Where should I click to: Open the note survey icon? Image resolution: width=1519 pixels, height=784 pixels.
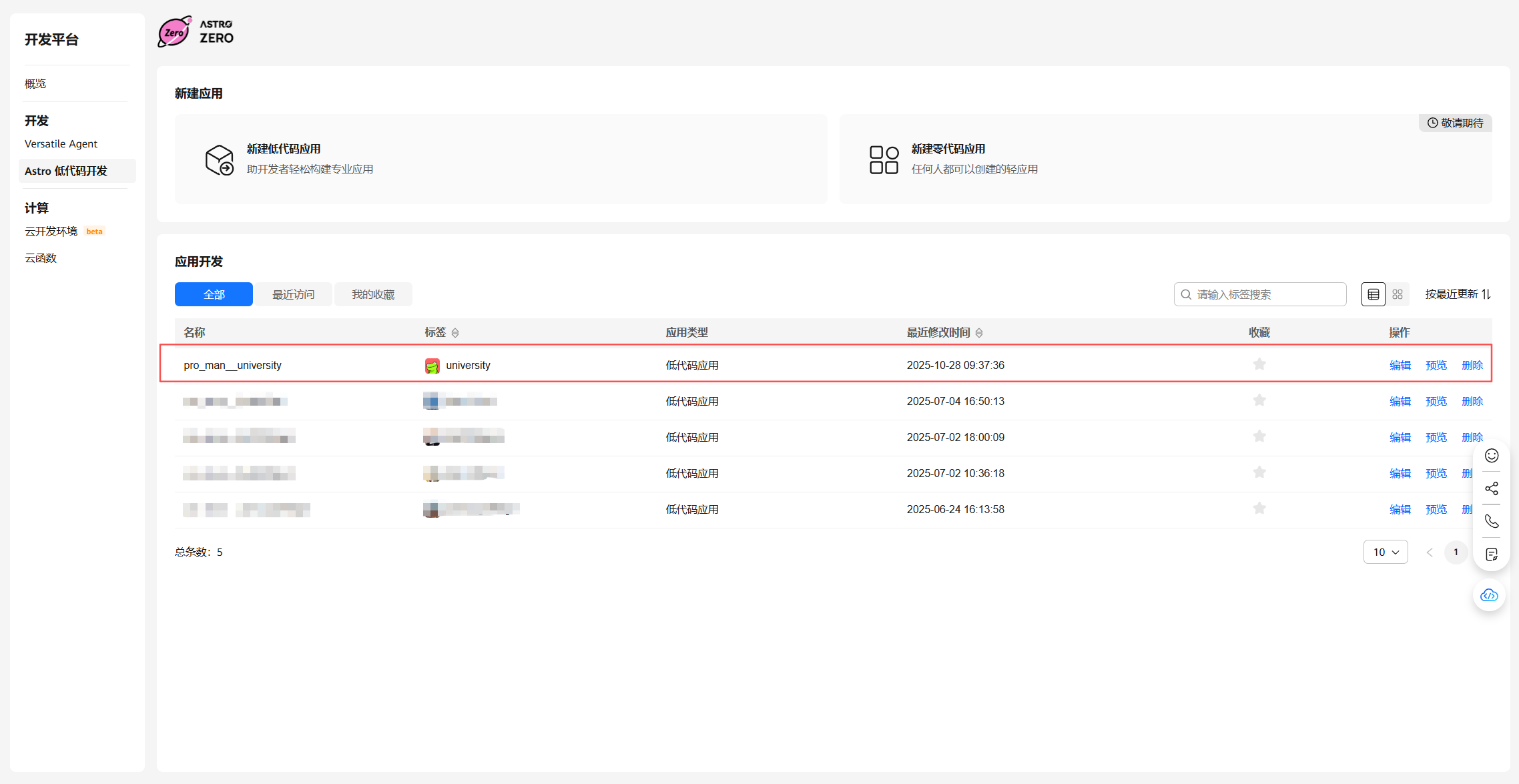coord(1492,554)
